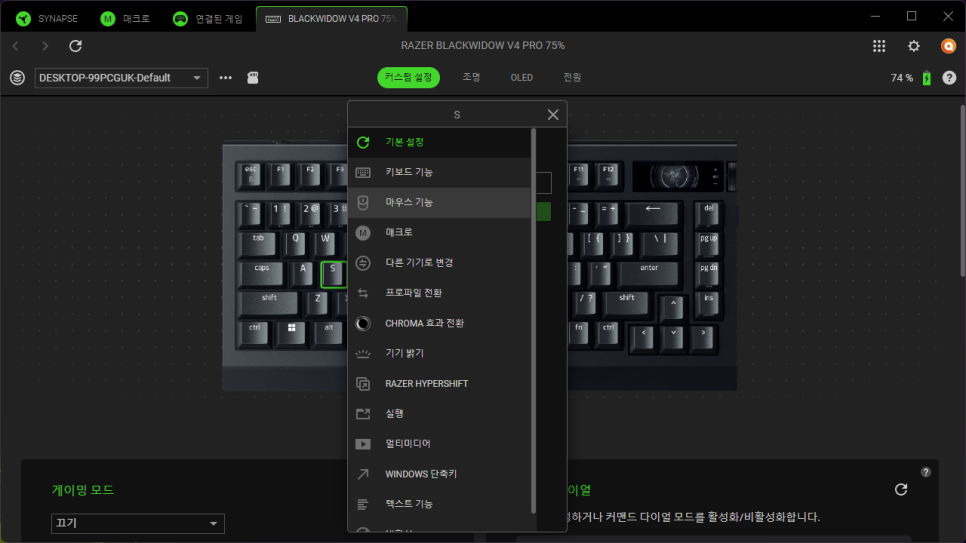Choose 다른 기기로 변경 option
The height and width of the screenshot is (543, 966).
tap(439, 263)
